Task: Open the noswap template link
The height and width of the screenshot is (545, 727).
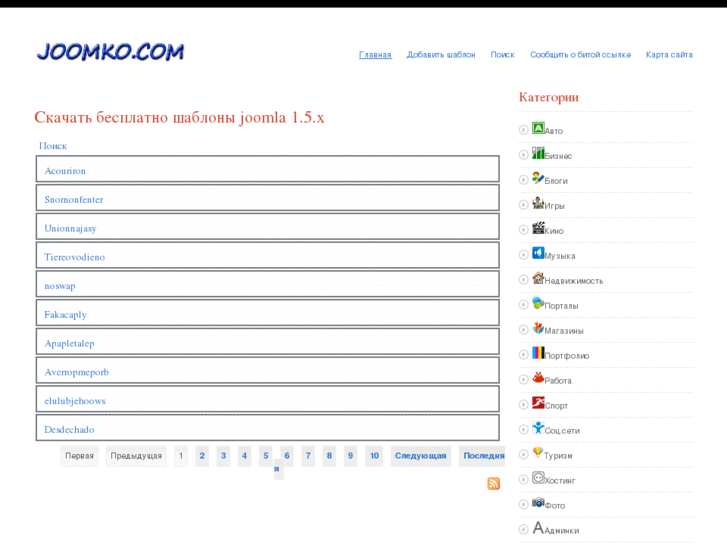Action: 60,286
